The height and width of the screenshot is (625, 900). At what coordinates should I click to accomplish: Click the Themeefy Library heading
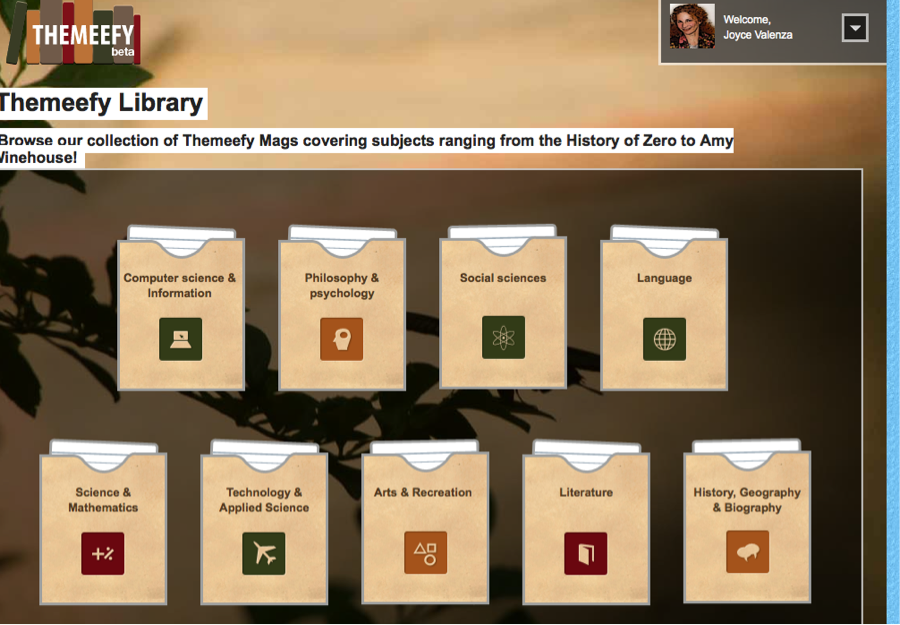102,103
